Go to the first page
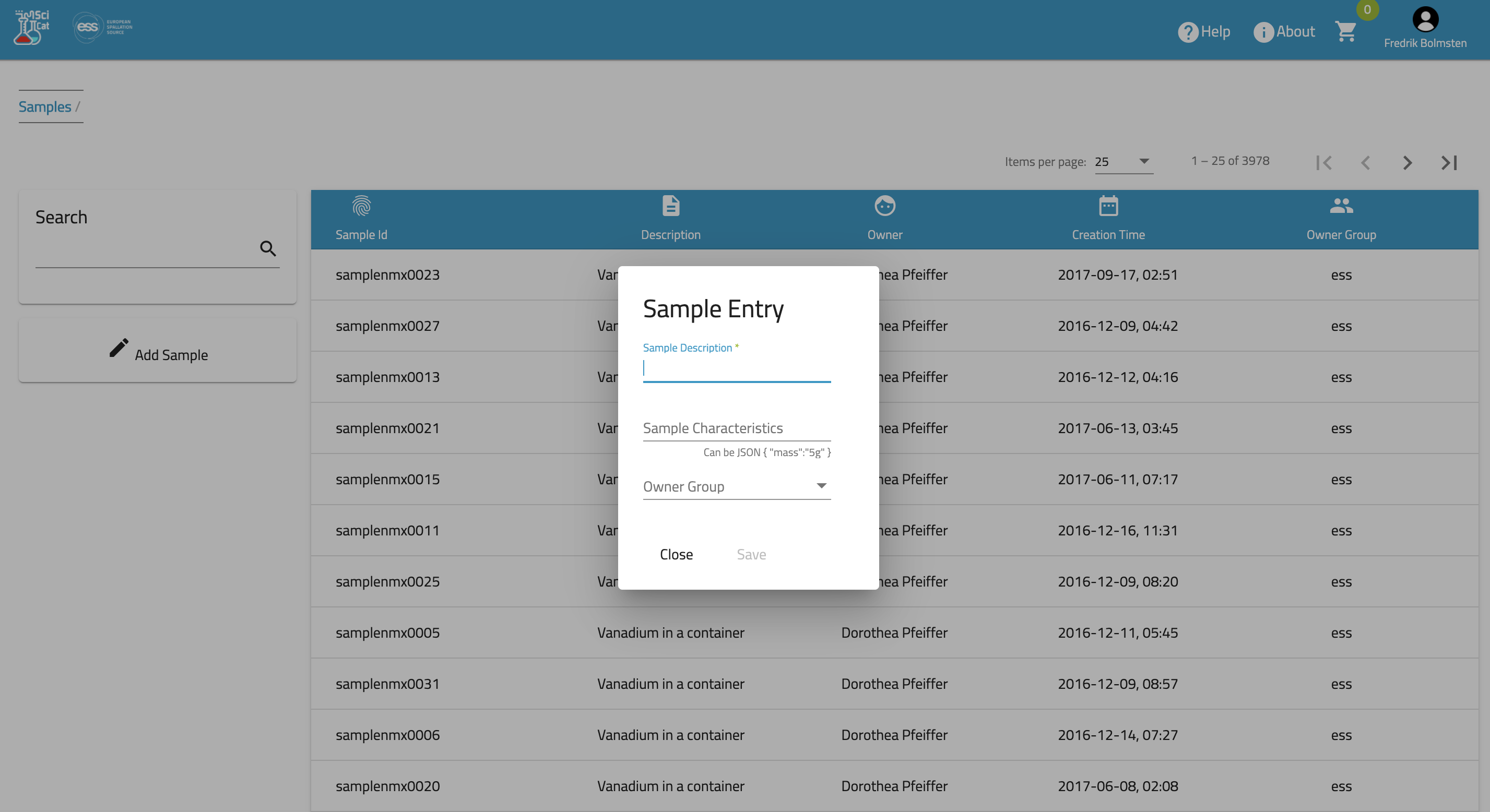Viewport: 1490px width, 812px height. [1323, 162]
